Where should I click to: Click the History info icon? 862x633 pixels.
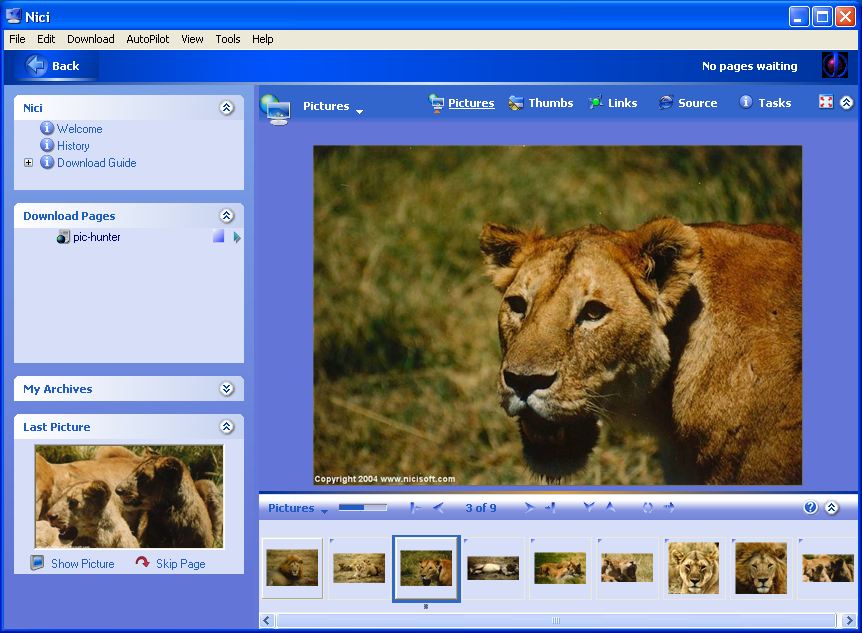click(x=47, y=145)
